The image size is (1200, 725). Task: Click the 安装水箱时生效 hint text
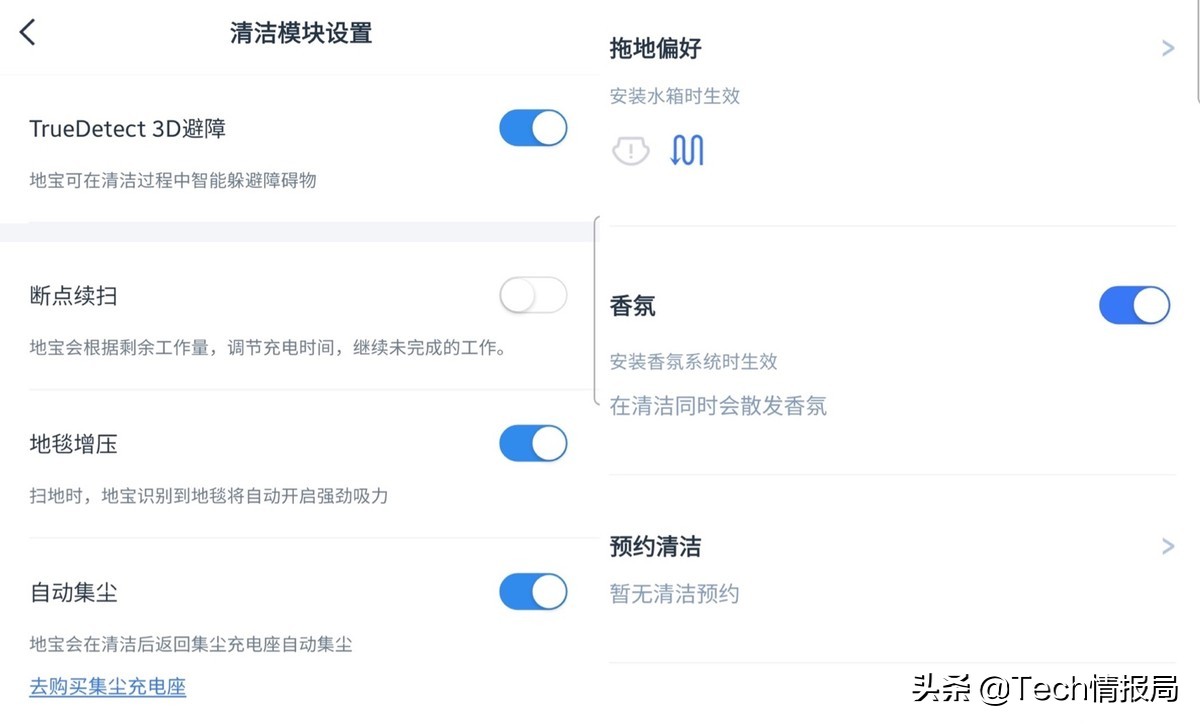click(675, 96)
